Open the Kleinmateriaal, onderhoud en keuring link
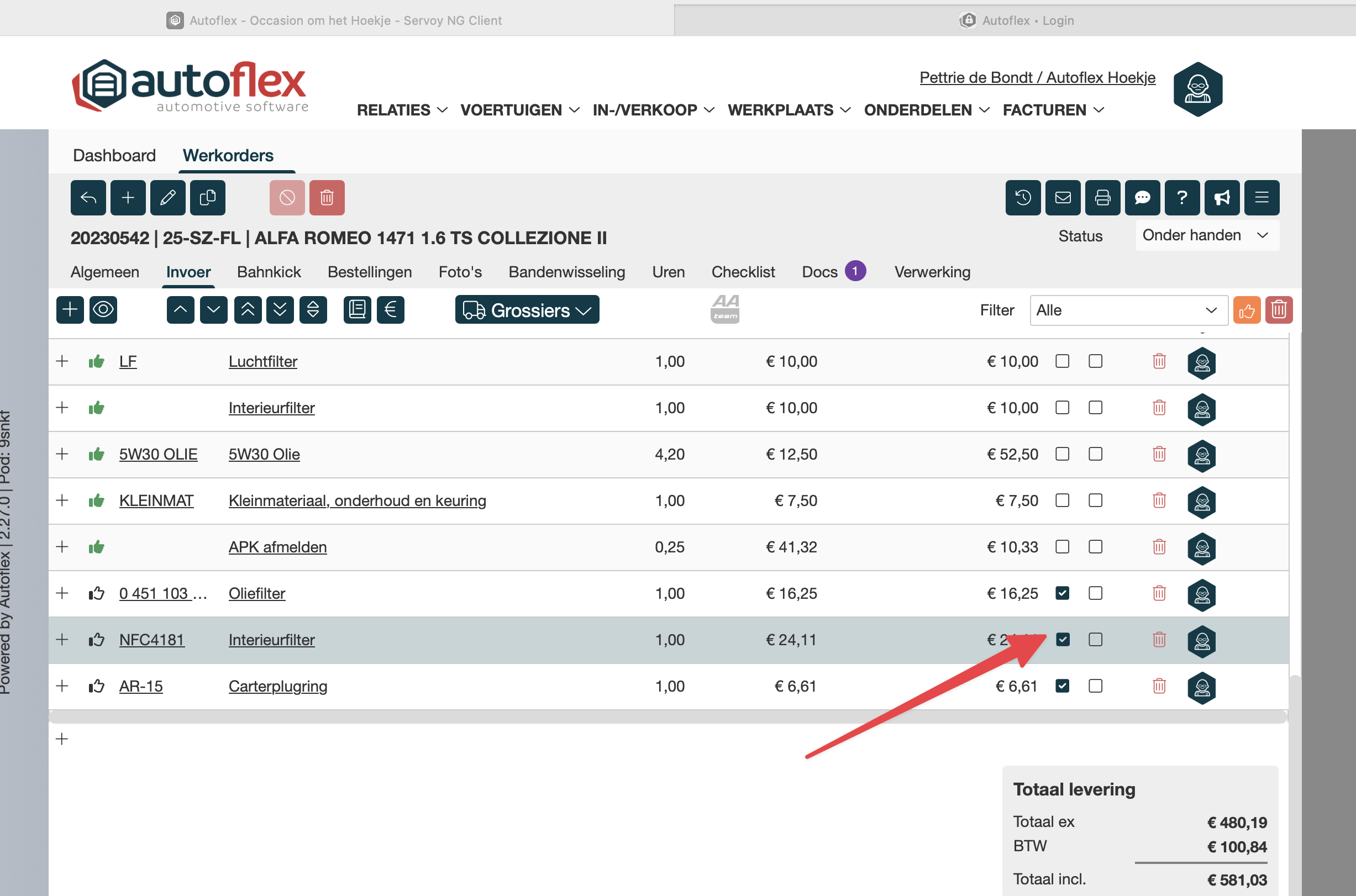 coord(357,500)
